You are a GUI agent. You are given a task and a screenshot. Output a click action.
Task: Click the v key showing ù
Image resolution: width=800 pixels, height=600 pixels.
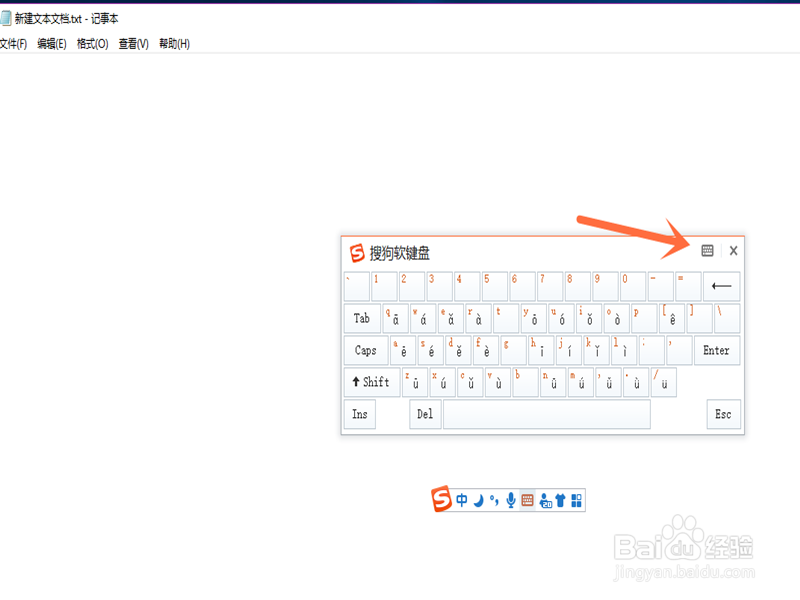tap(497, 382)
